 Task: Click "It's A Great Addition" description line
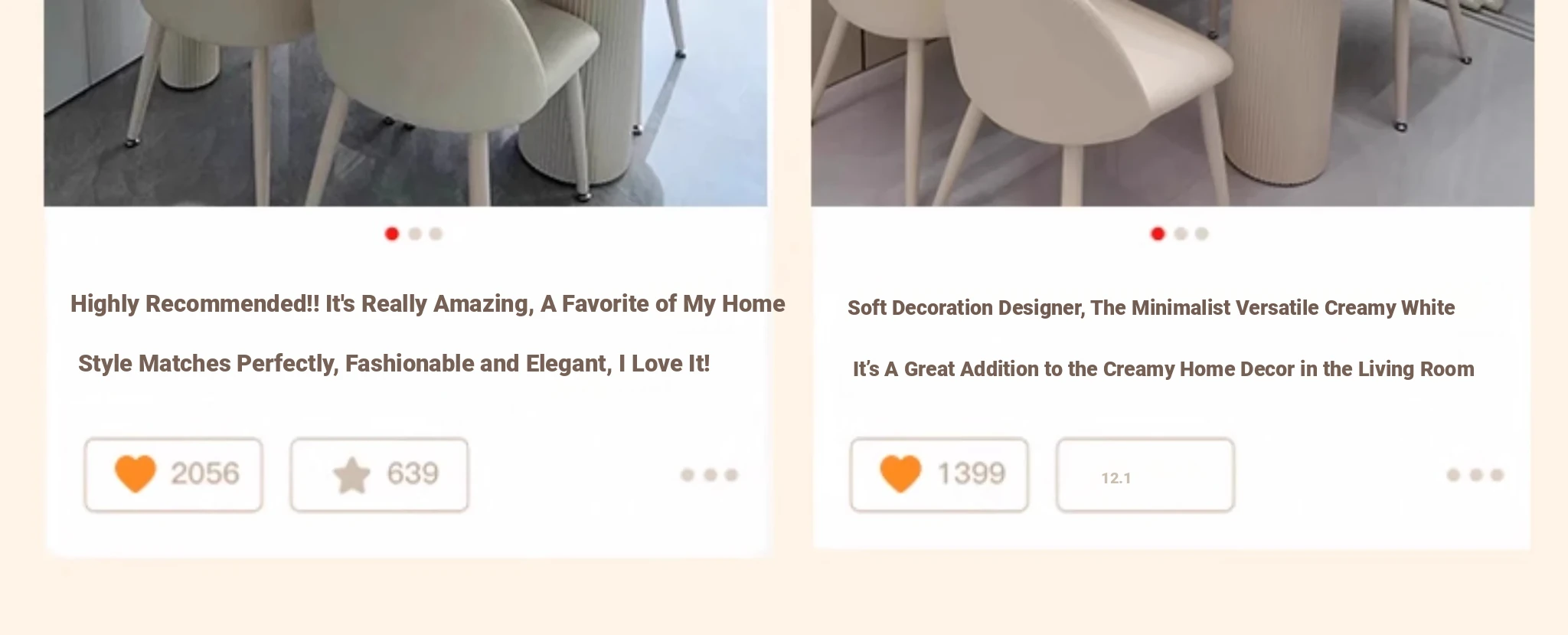(1164, 369)
